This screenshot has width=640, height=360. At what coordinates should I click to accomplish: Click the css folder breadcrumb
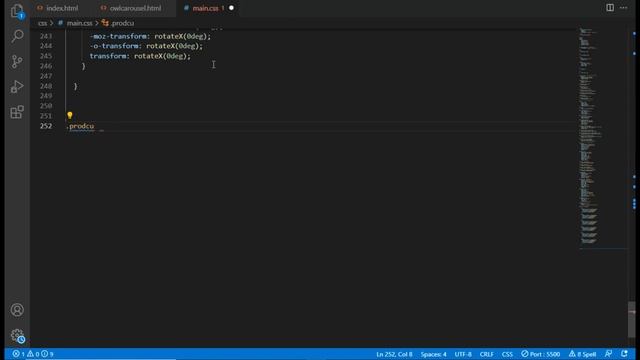point(42,23)
